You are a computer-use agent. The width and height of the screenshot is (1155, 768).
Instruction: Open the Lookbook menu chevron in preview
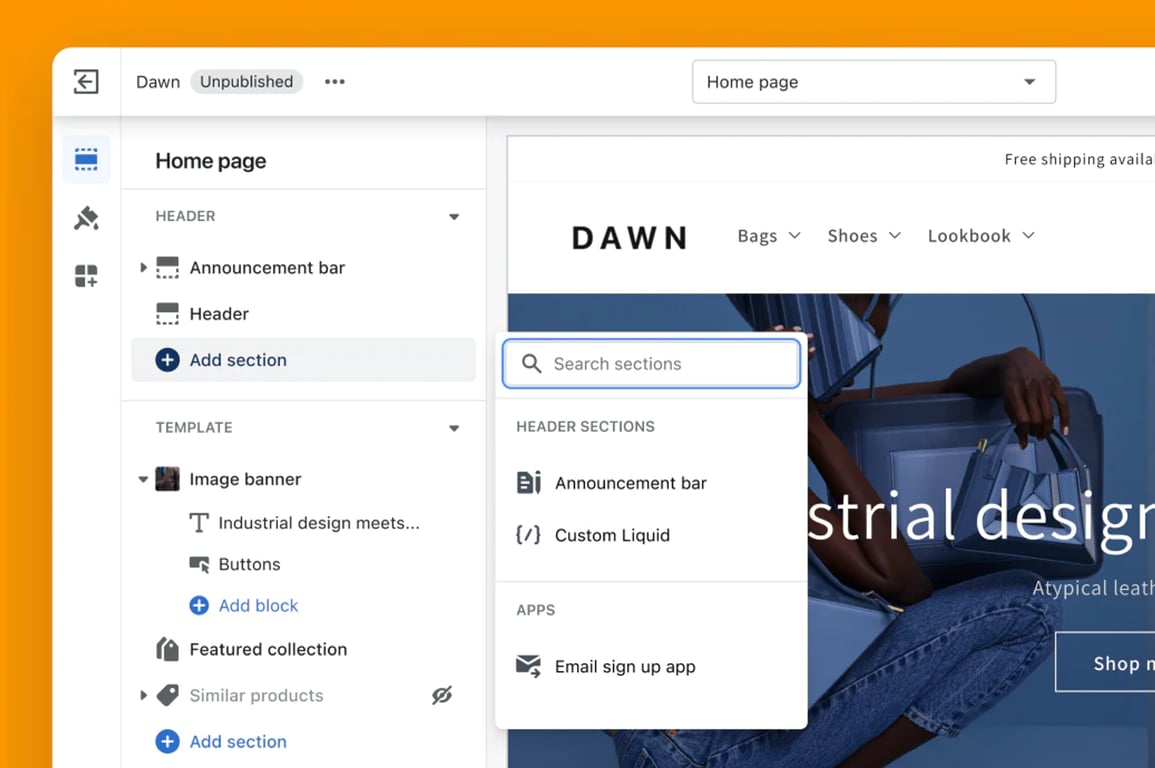point(1028,236)
